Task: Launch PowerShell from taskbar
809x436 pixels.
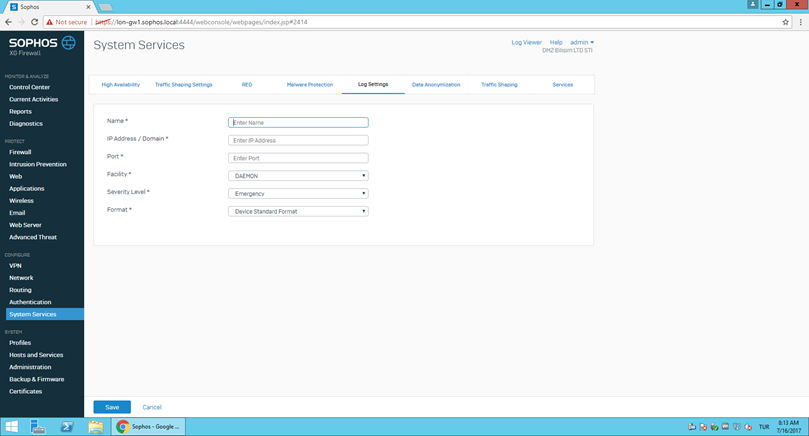Action: click(67, 427)
